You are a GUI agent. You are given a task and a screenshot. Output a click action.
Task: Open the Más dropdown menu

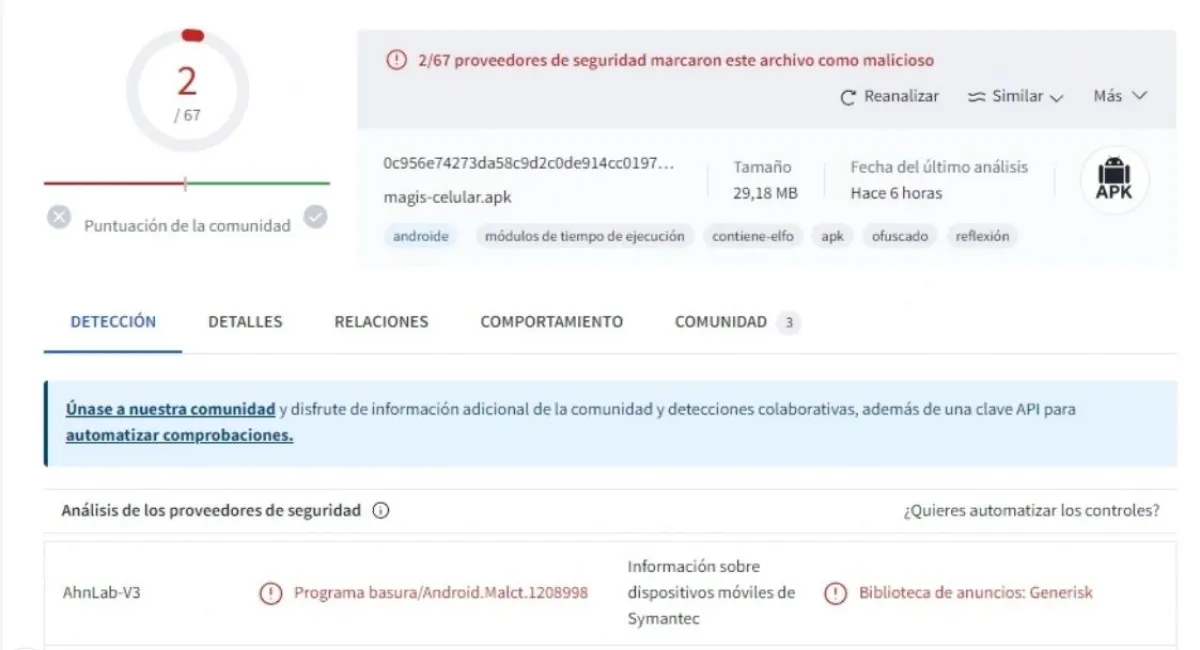tap(1119, 96)
